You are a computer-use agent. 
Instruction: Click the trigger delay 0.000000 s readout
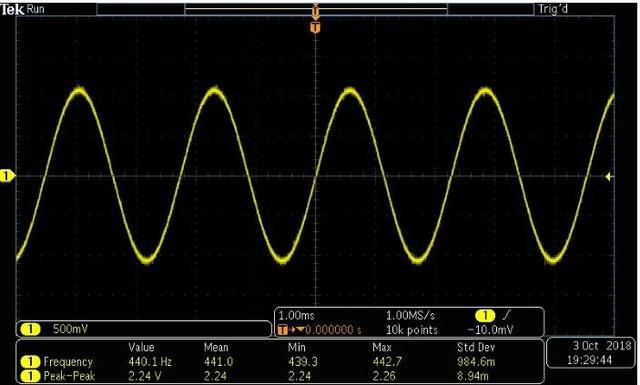tap(333, 330)
